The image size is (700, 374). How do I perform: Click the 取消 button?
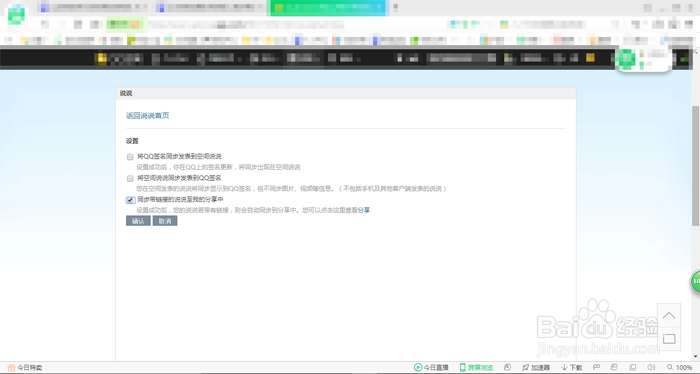pos(165,221)
